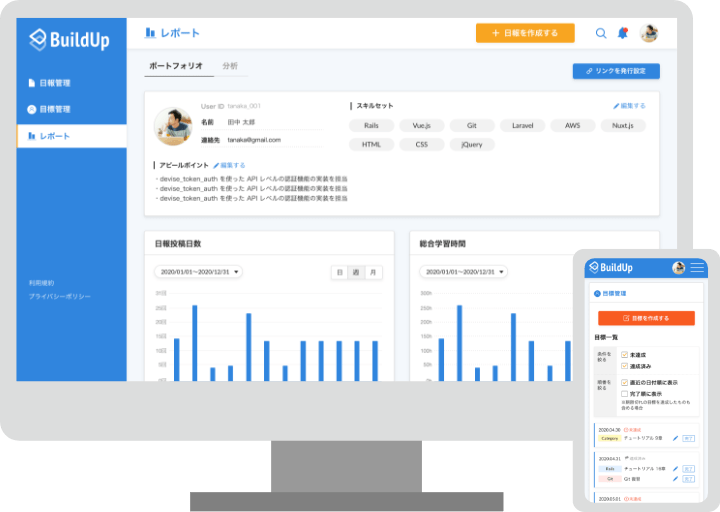Uncheck the 達成済み filter checkbox
The width and height of the screenshot is (720, 512).
(x=625, y=367)
